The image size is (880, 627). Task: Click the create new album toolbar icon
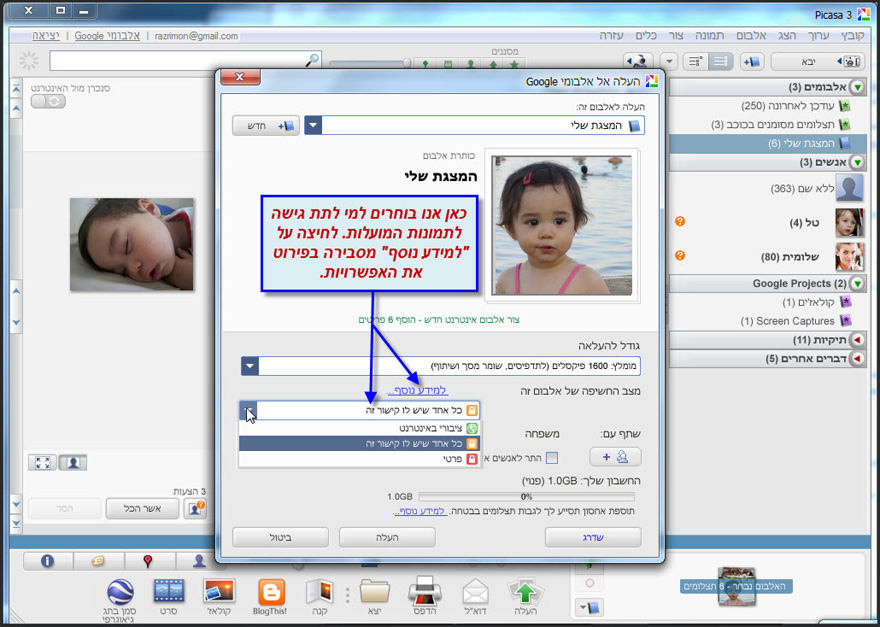[x=751, y=61]
